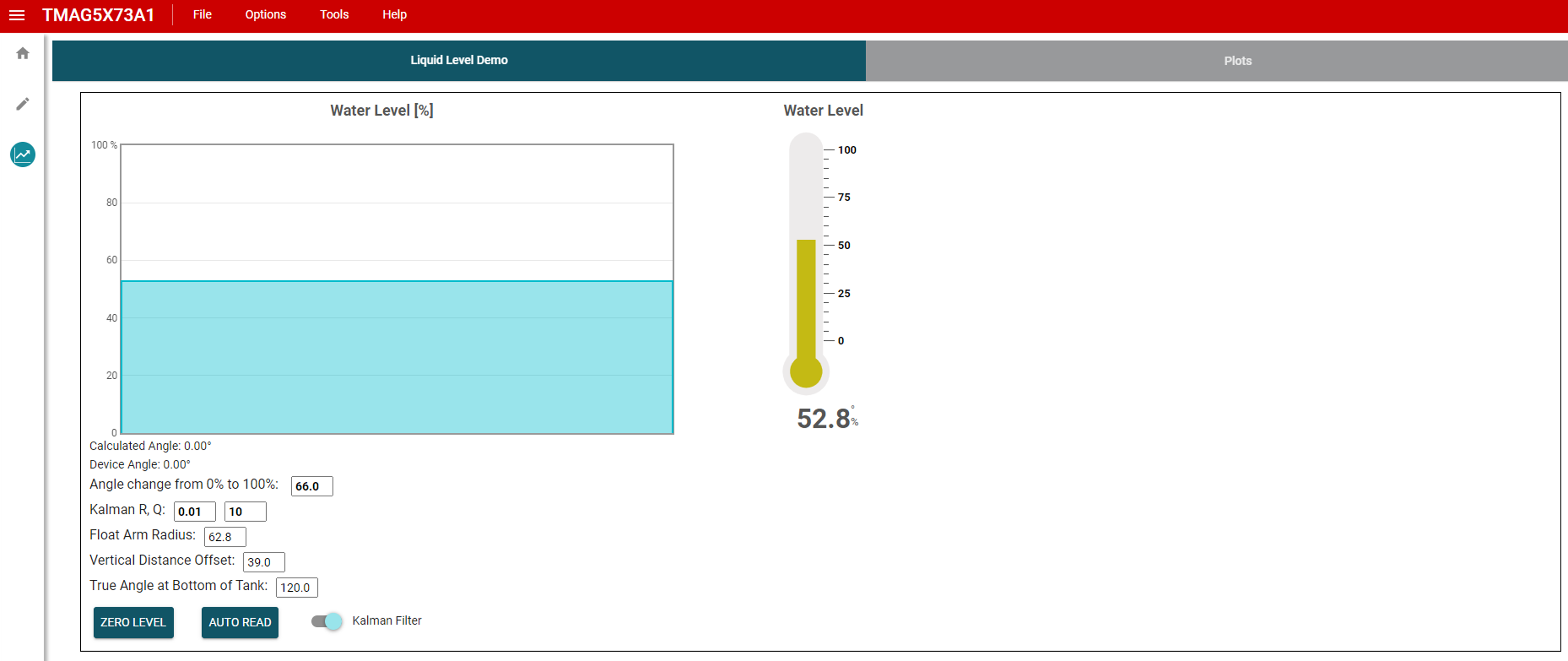Open the chart plot sidebar icon
Image resolution: width=1568 pixels, height=661 pixels.
pyautogui.click(x=22, y=155)
